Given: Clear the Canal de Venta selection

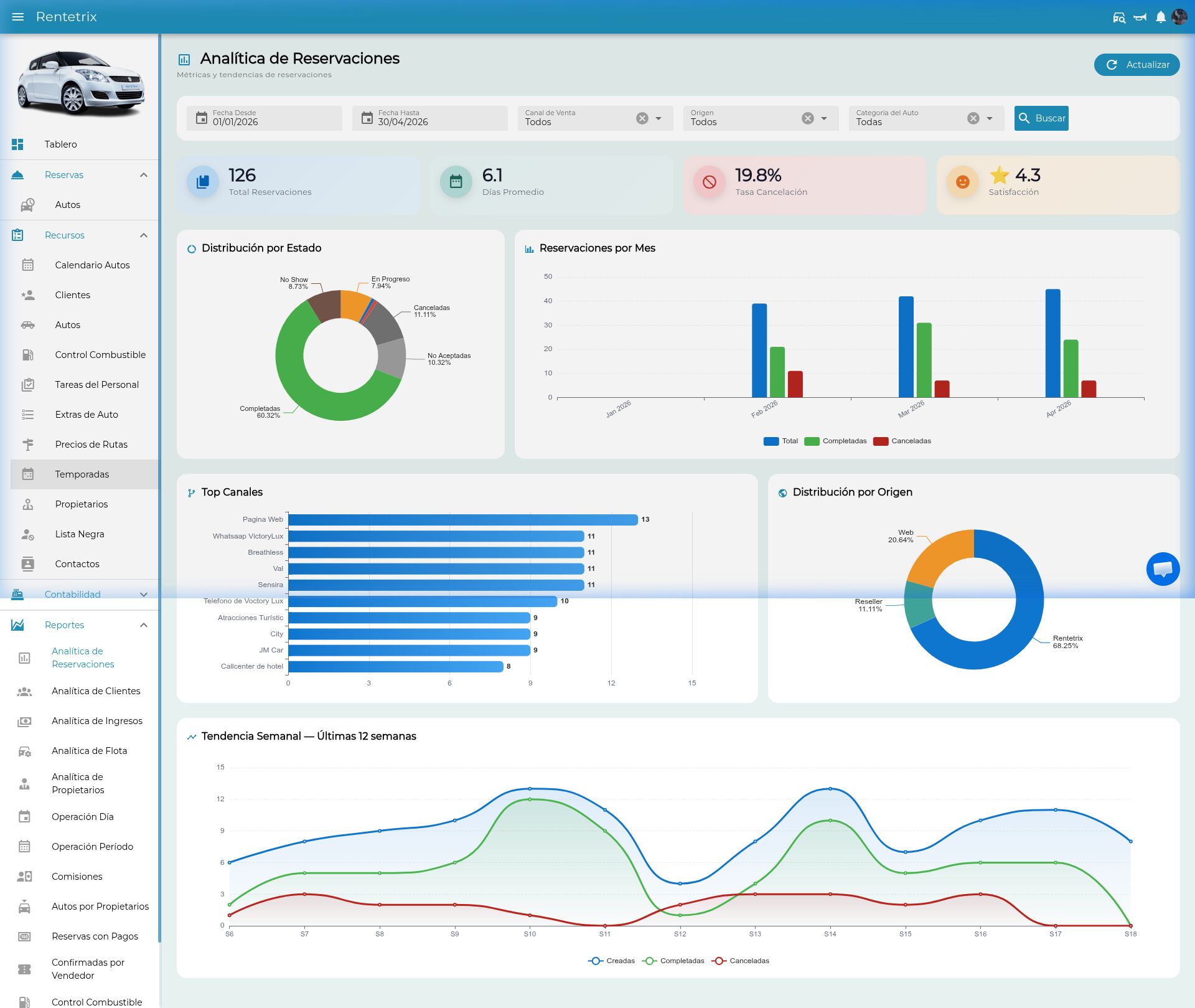Looking at the screenshot, I should click(642, 118).
